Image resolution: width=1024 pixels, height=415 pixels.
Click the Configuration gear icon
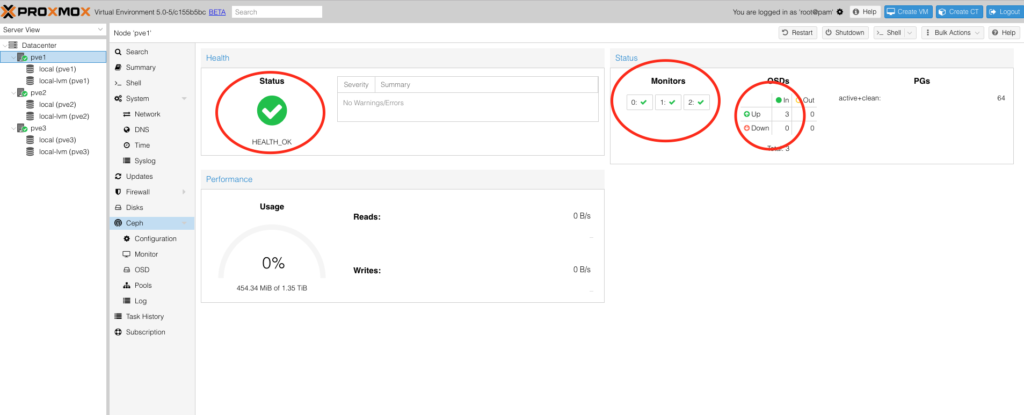127,239
